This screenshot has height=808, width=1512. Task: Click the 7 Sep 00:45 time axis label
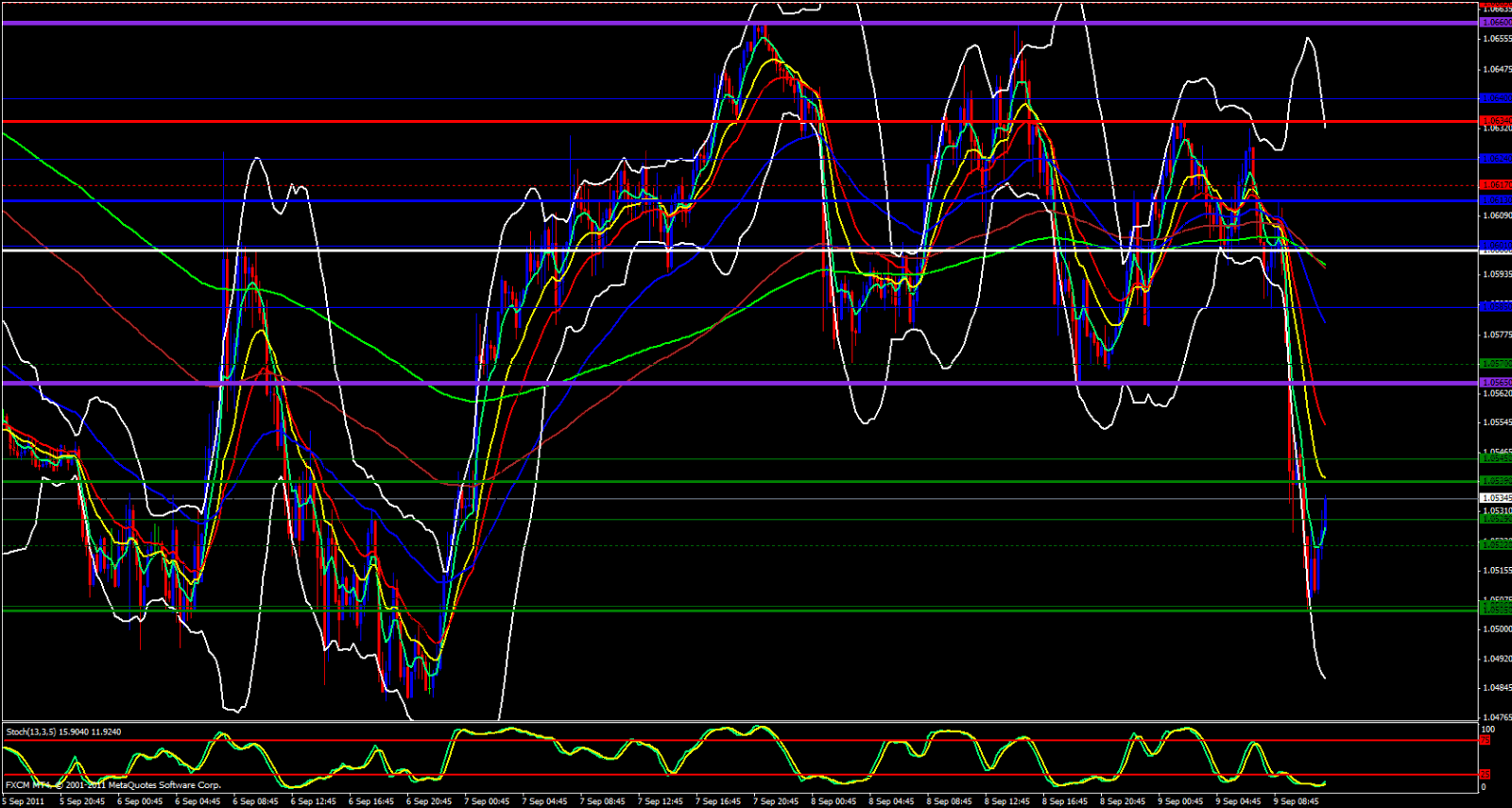[x=488, y=801]
